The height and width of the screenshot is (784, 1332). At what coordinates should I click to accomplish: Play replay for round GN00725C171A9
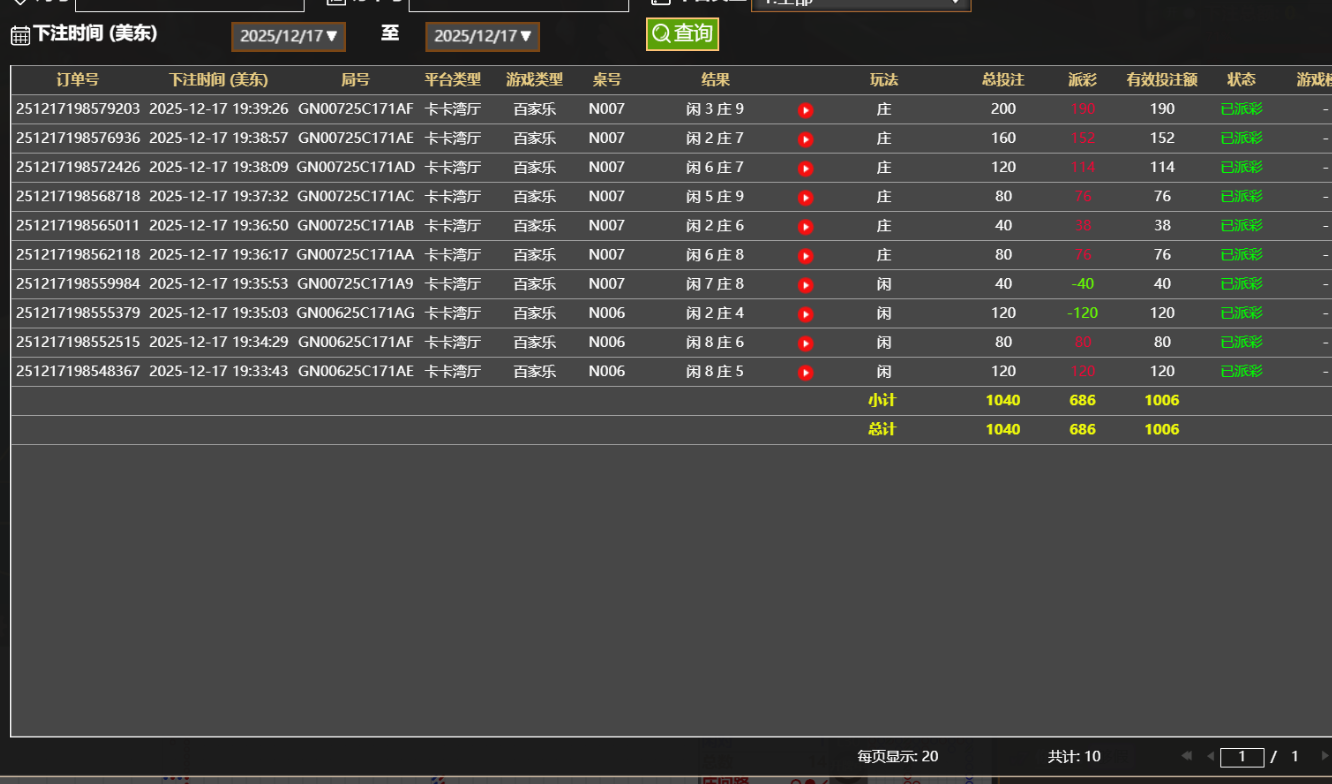click(x=805, y=285)
